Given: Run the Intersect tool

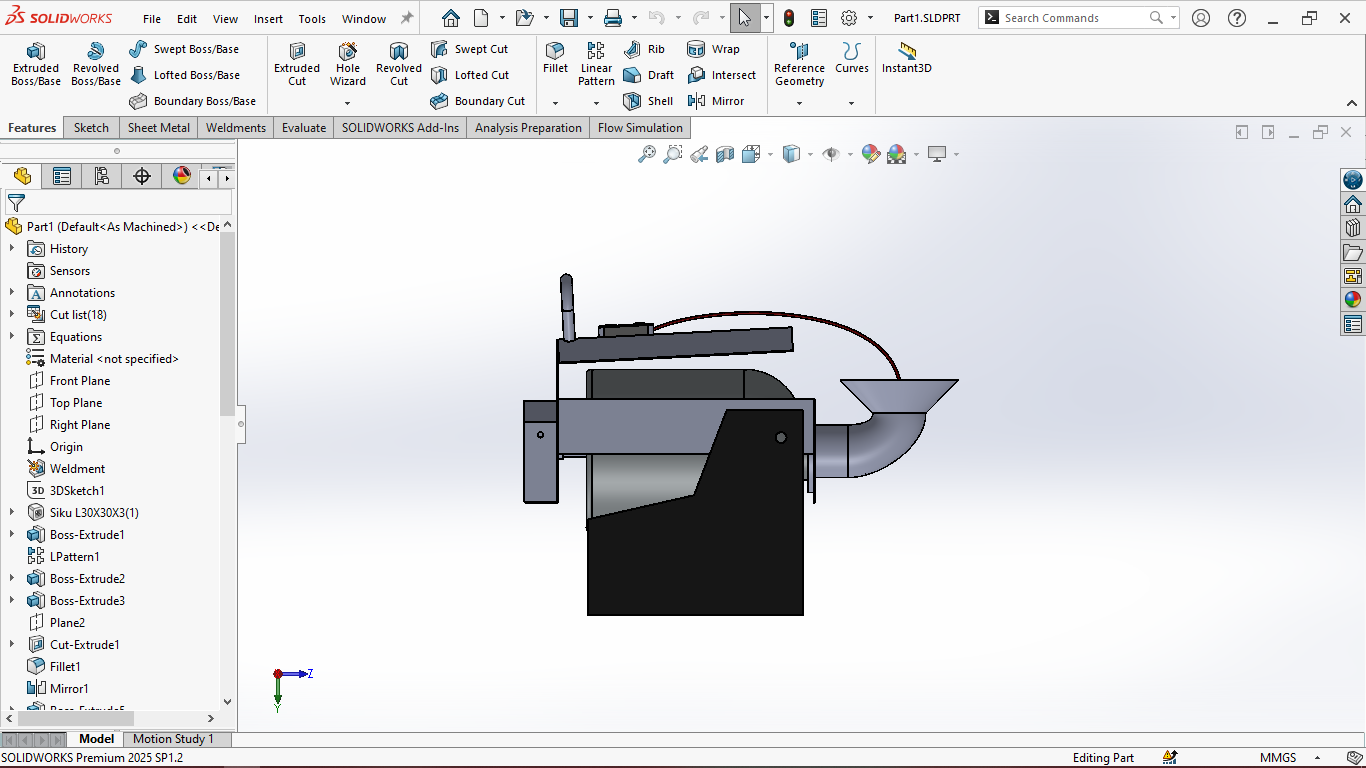Looking at the screenshot, I should [722, 75].
